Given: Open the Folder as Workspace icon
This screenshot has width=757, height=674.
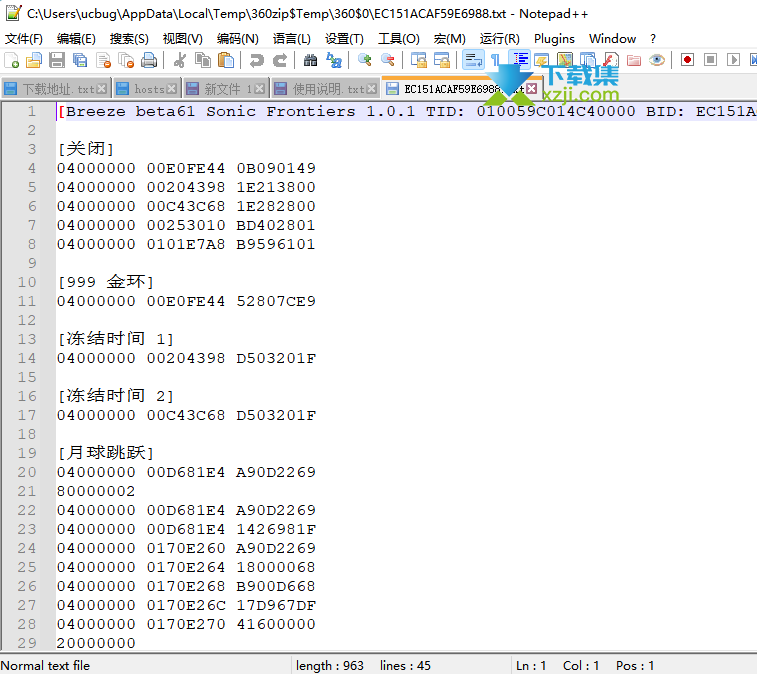Looking at the screenshot, I should 634,60.
